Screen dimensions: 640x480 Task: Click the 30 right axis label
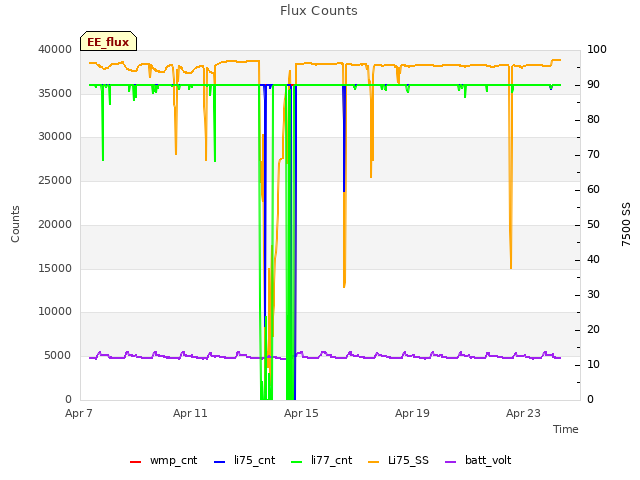[x=593, y=295]
